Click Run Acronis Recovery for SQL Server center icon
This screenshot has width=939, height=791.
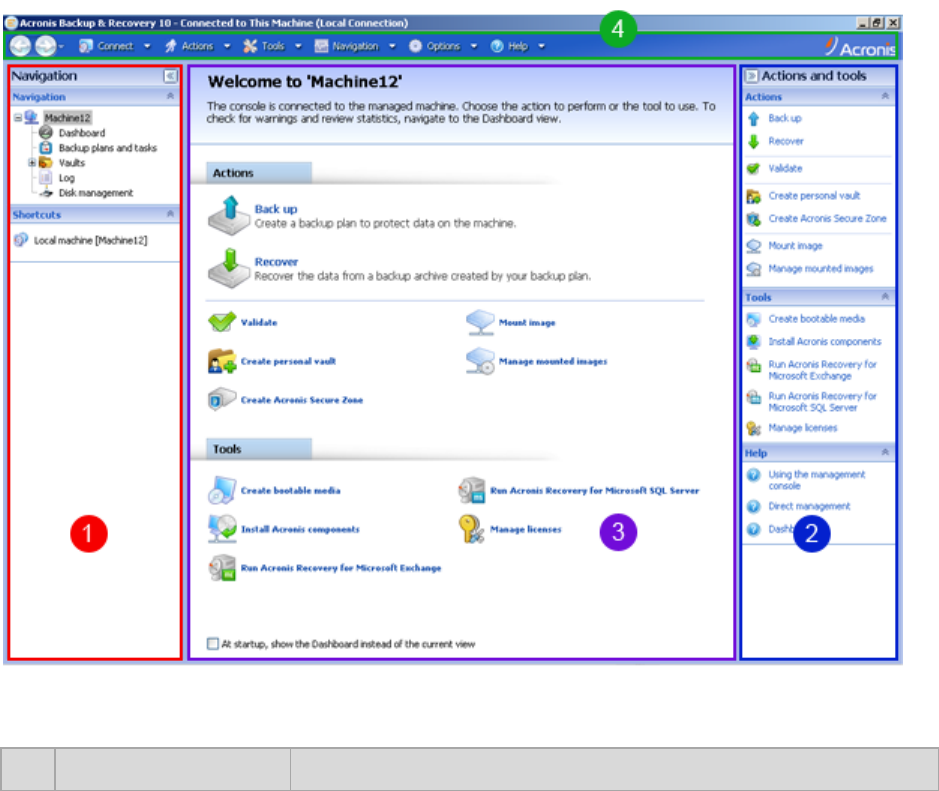(472, 490)
